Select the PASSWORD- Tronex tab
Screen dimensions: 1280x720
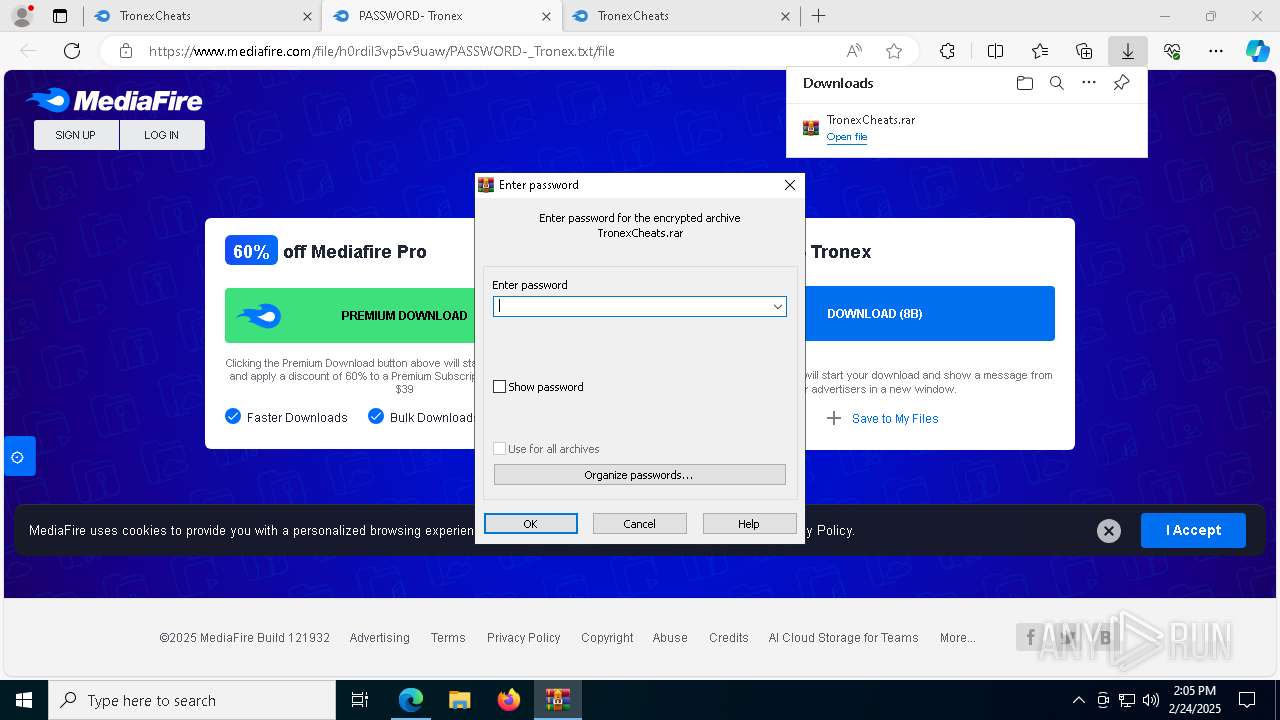441,16
